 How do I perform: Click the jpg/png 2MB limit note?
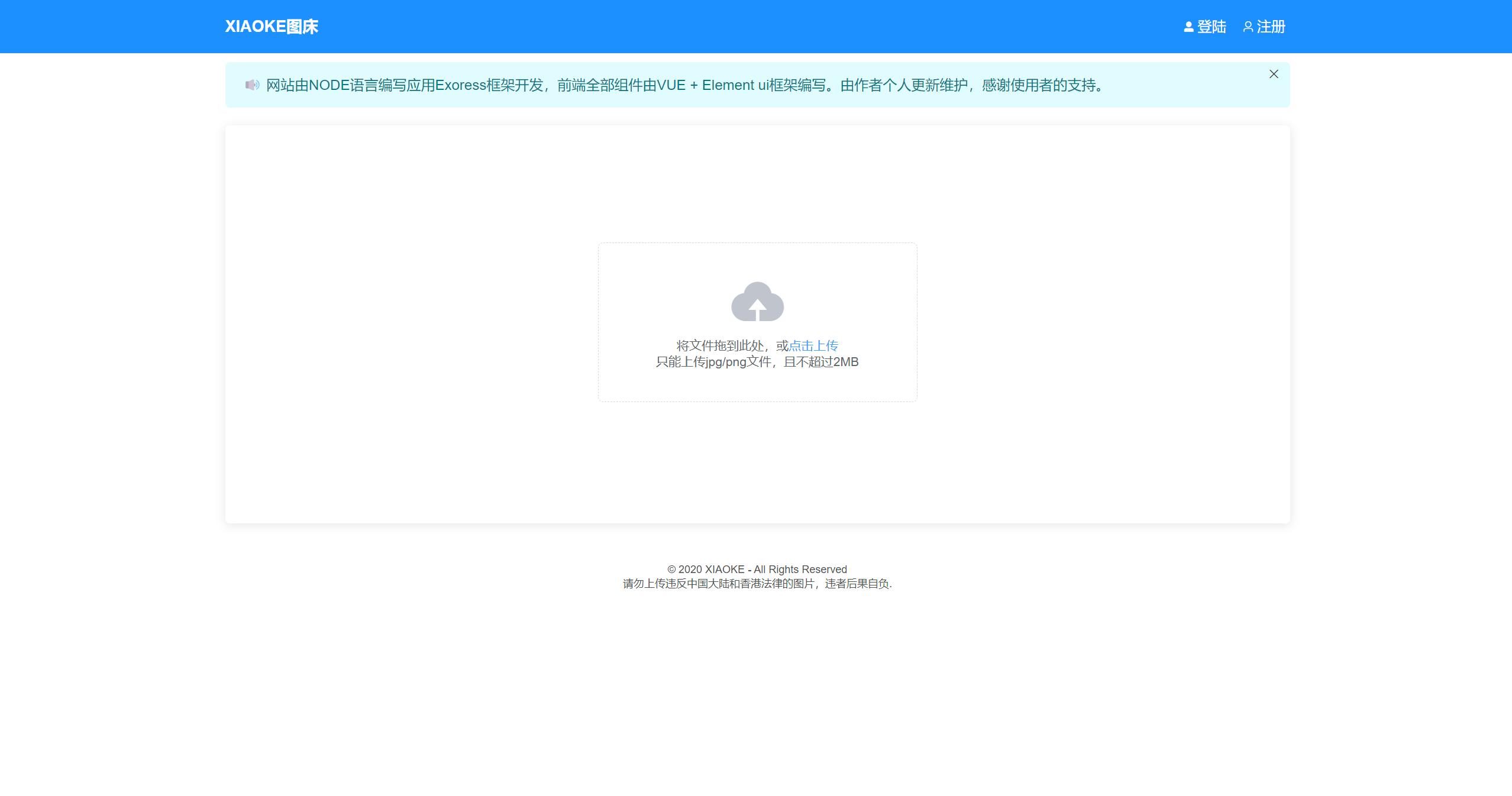click(757, 362)
